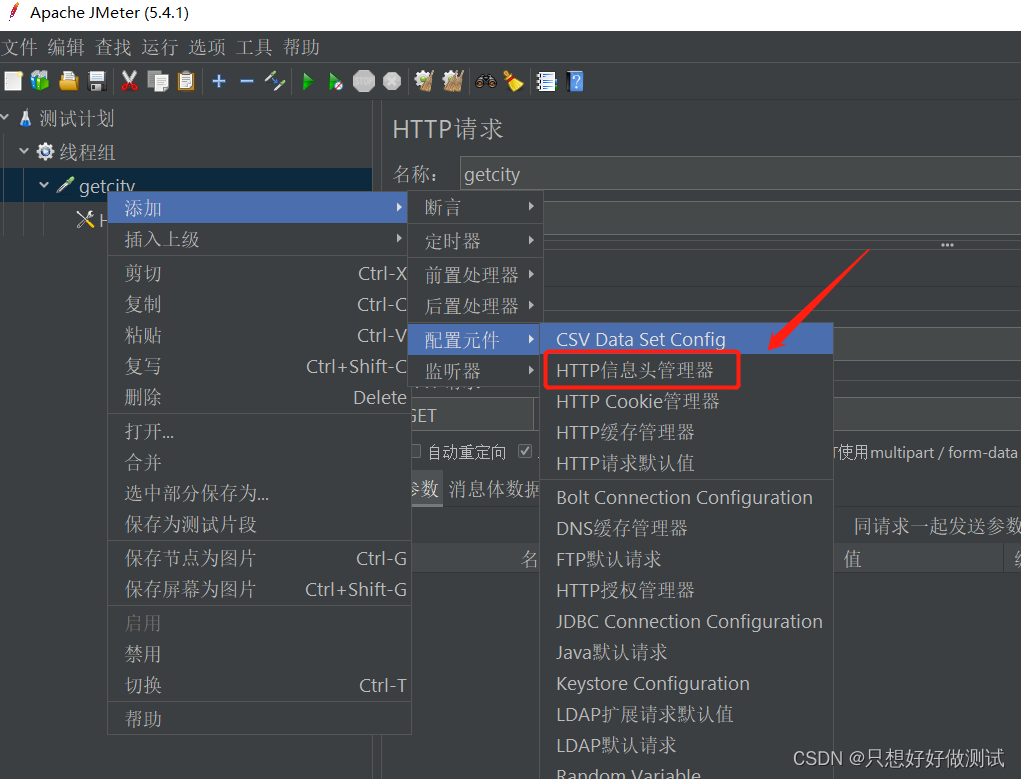The height and width of the screenshot is (779, 1021).
Task: Open the 文件 menu
Action: click(x=19, y=47)
